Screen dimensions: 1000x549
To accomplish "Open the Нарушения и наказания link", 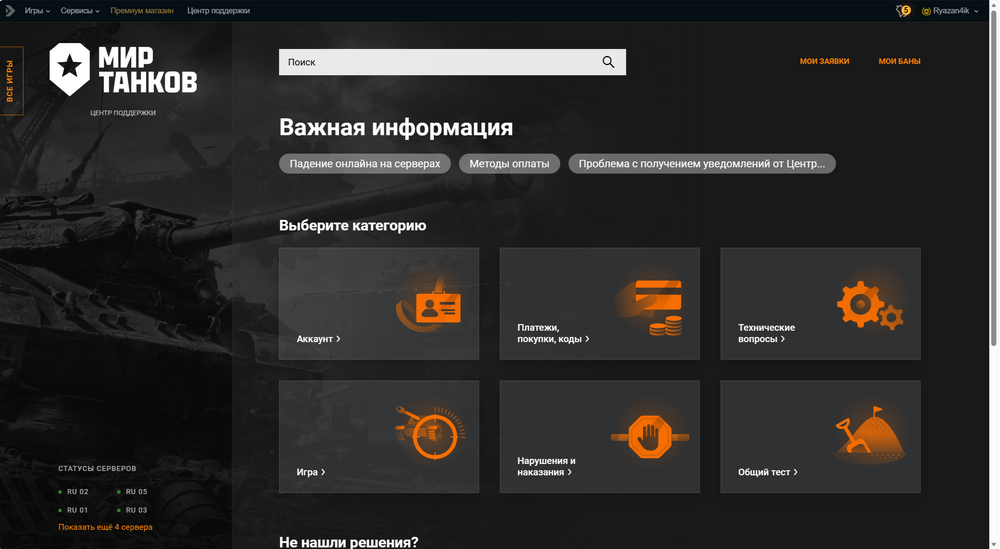I will 546,466.
